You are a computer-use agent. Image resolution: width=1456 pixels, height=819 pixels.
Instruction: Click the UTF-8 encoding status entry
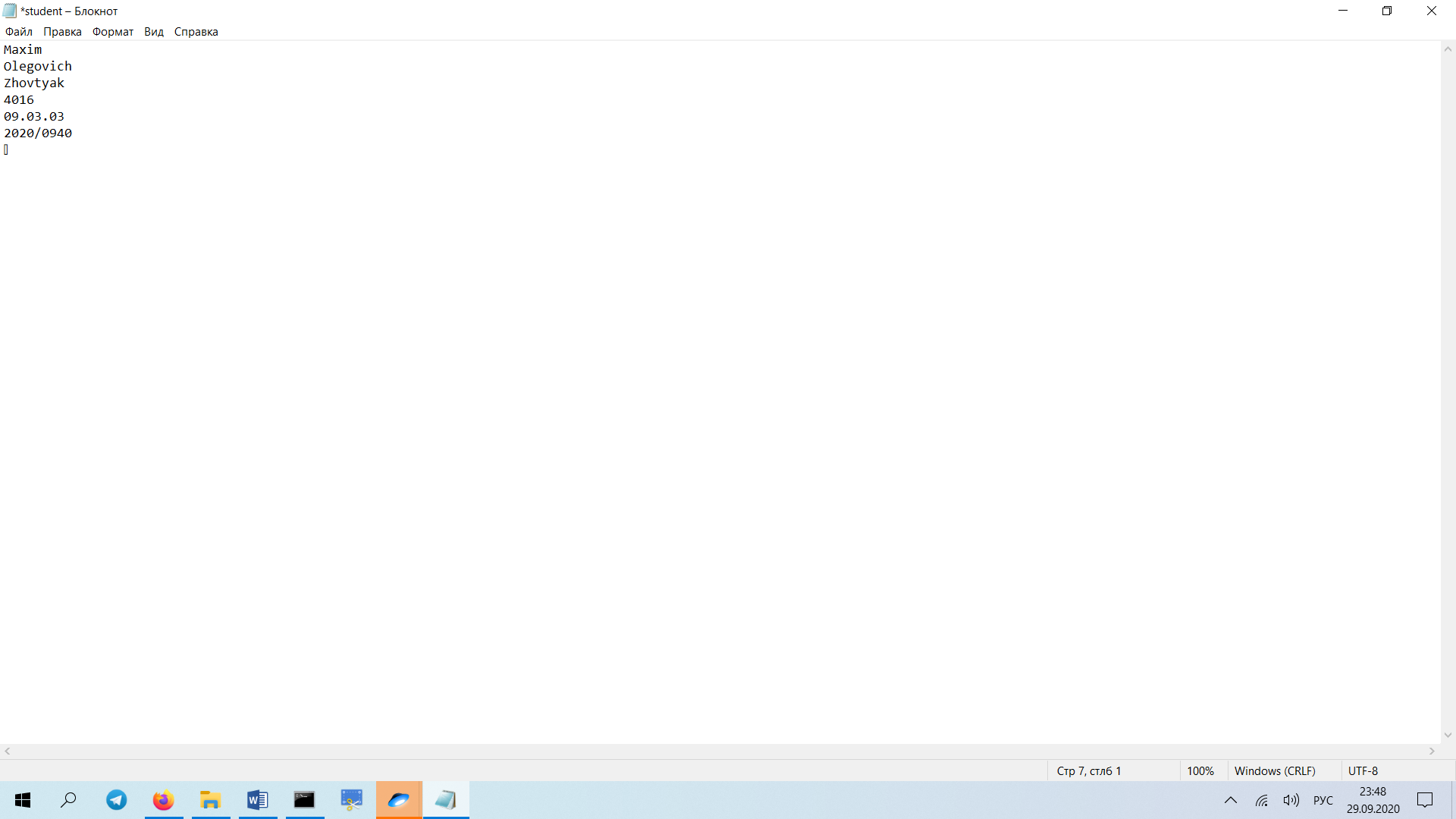(1363, 771)
